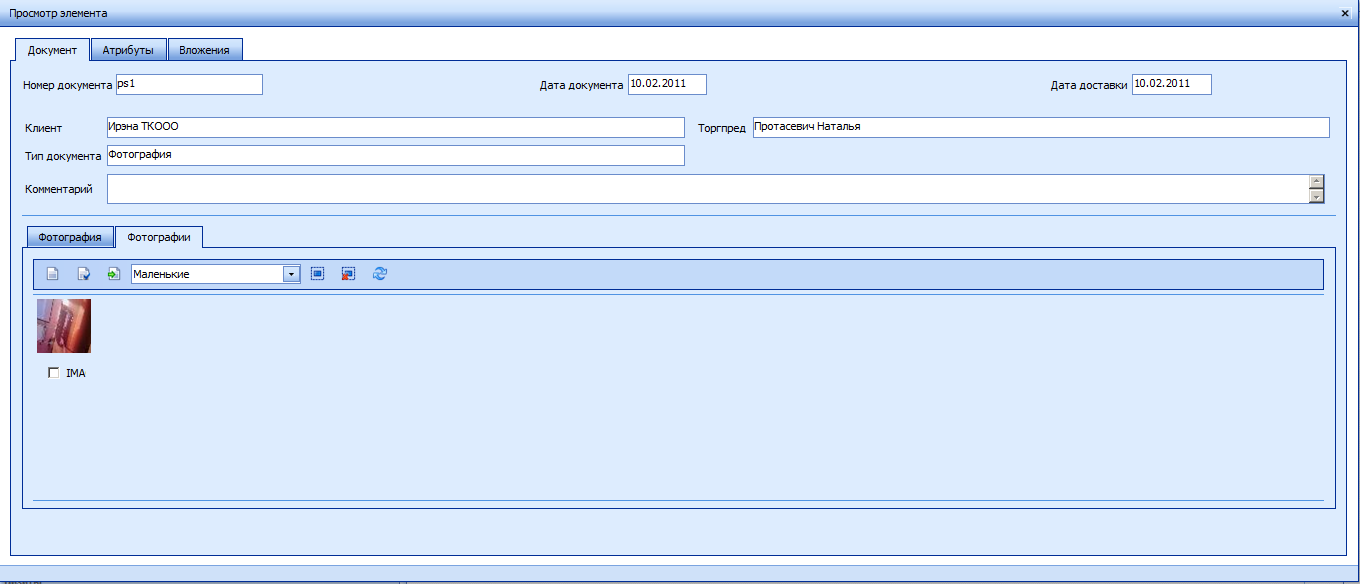Select the Документ tab
Viewport: 1360px width, 584px height.
52,50
